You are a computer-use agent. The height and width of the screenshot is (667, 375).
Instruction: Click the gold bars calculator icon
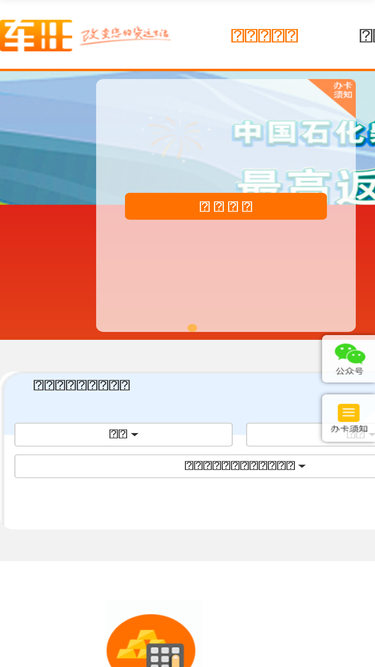tap(151, 641)
